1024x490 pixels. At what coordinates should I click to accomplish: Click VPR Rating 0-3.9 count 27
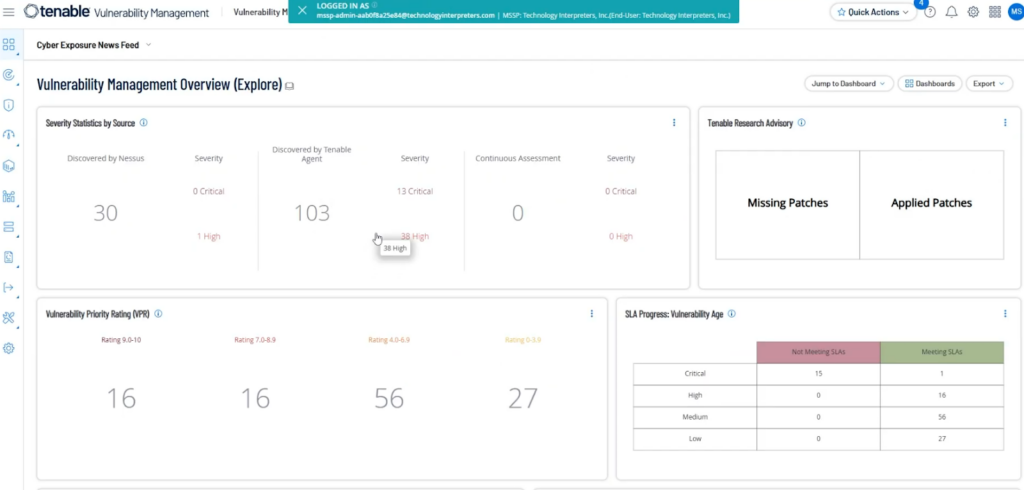click(522, 398)
